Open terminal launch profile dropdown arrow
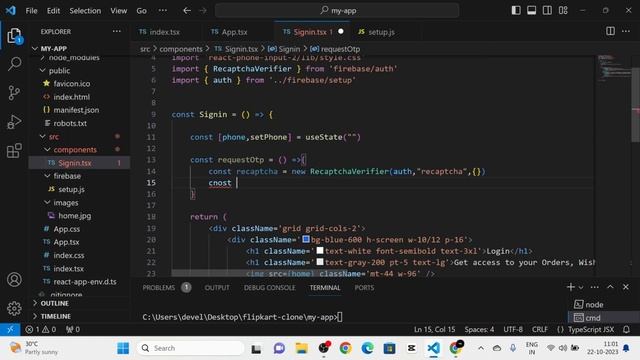 pyautogui.click(x=581, y=288)
